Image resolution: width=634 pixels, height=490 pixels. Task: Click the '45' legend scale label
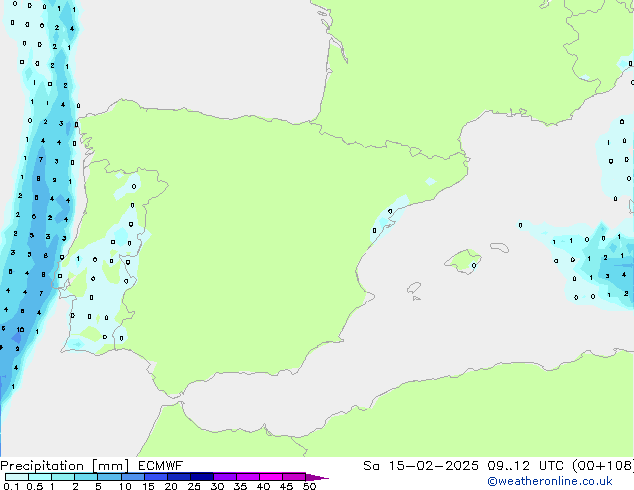pyautogui.click(x=286, y=486)
